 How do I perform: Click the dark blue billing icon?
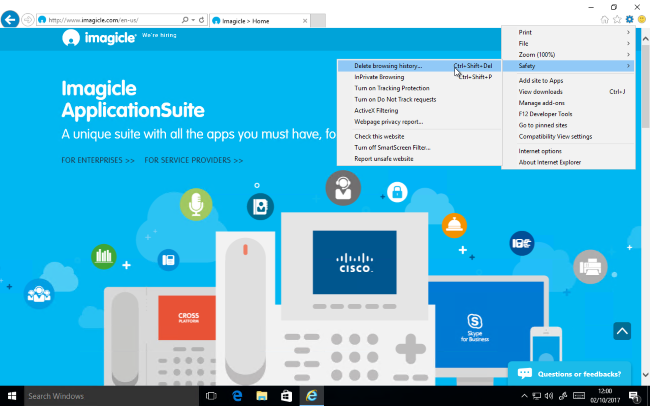522,243
